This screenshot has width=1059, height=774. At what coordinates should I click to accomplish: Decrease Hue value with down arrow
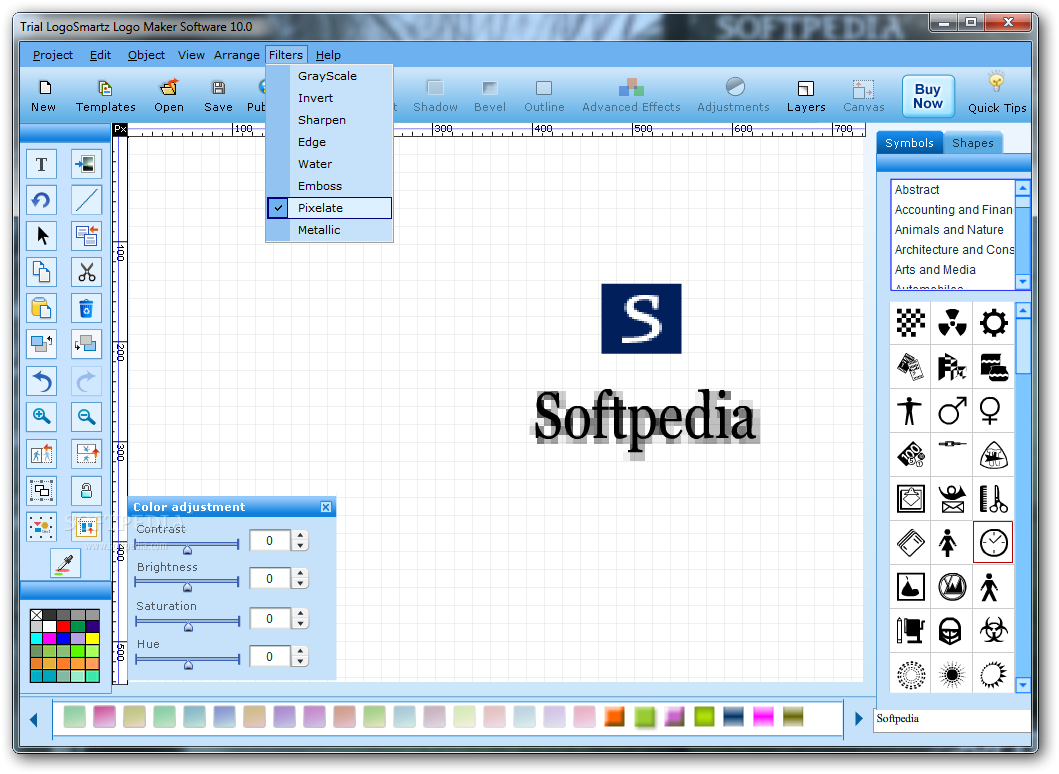[301, 661]
